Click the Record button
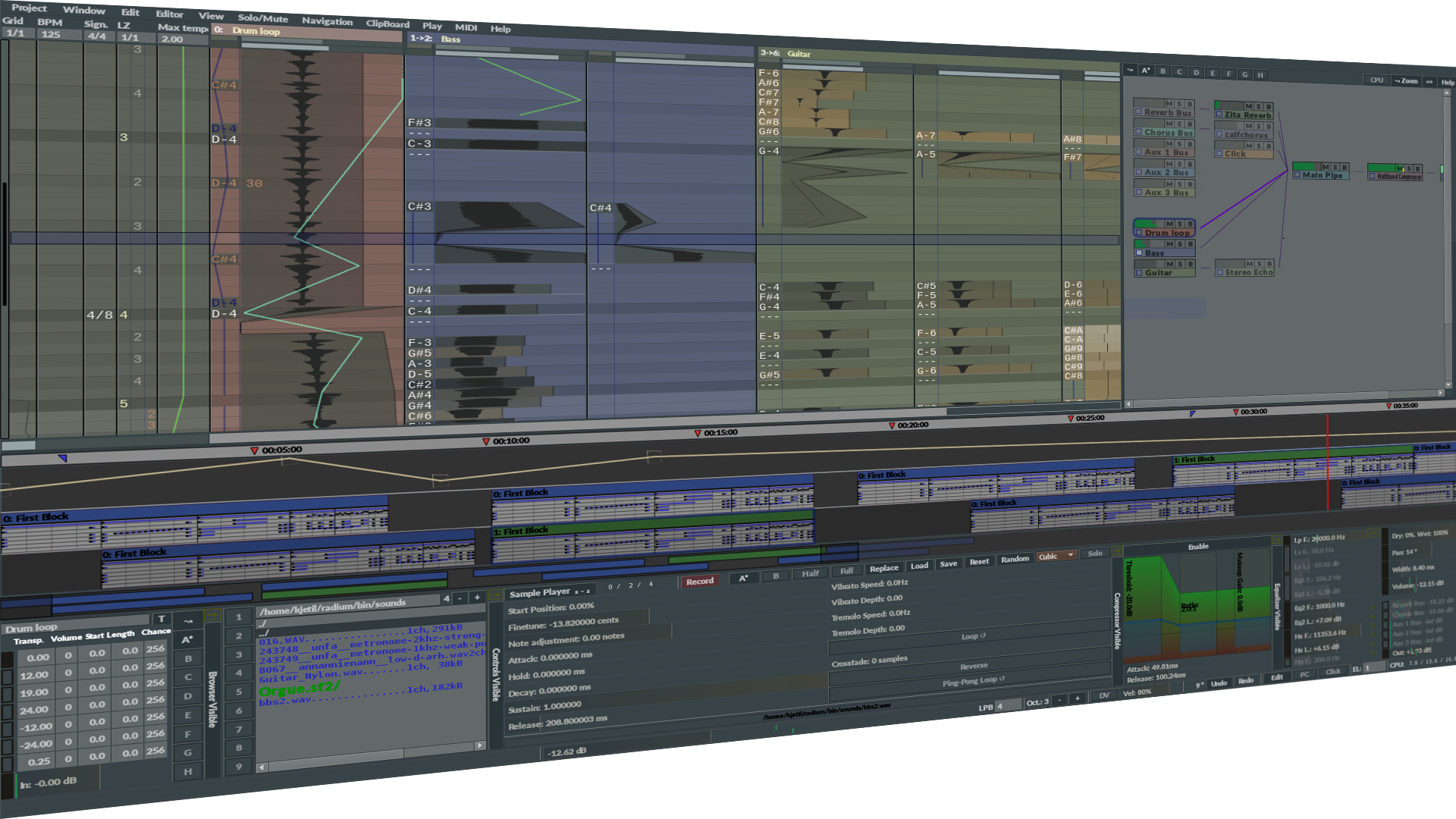Viewport: 1456px width, 819px height. click(699, 582)
